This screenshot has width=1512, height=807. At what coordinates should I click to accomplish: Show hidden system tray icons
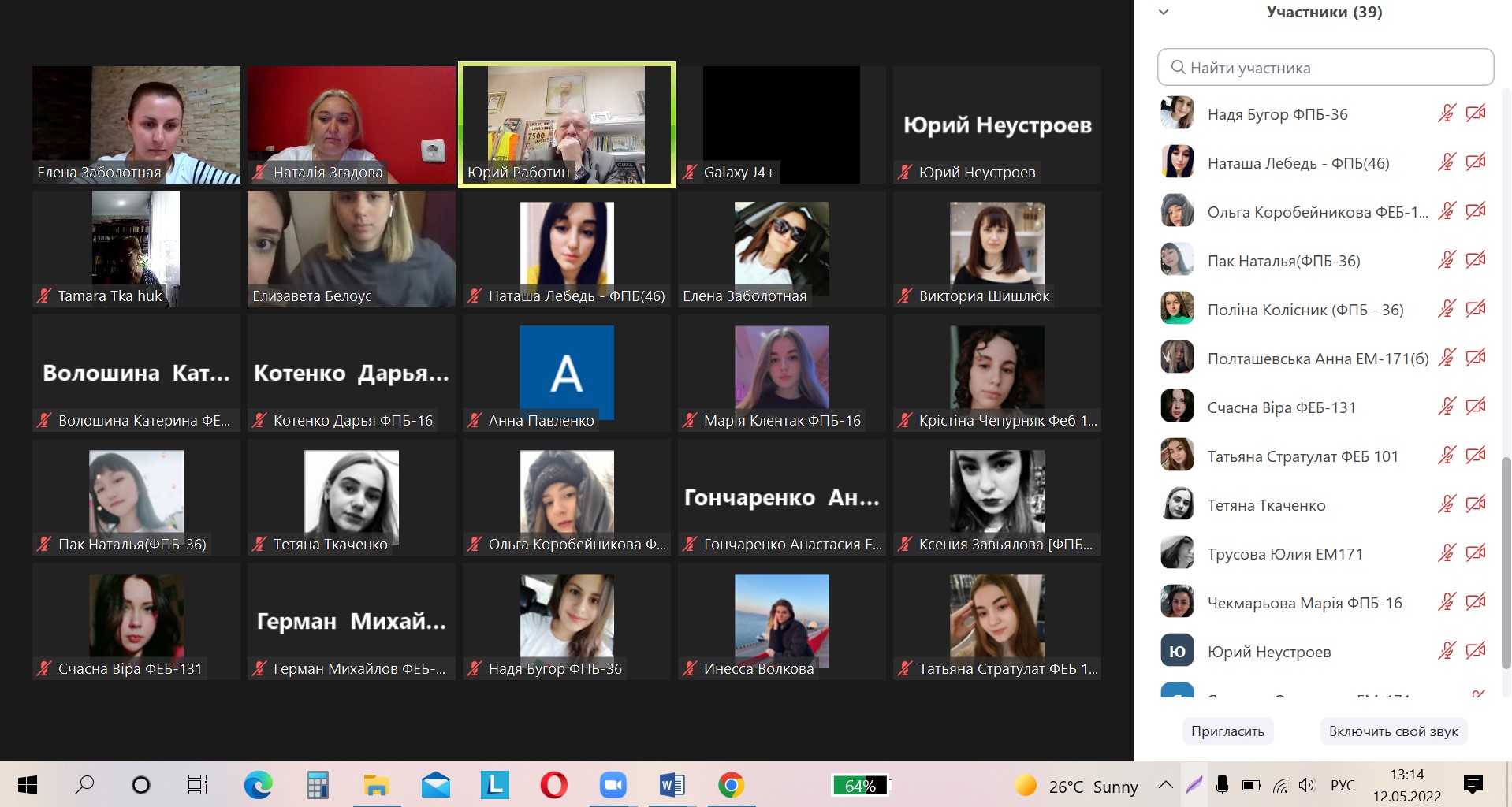click(x=1165, y=785)
